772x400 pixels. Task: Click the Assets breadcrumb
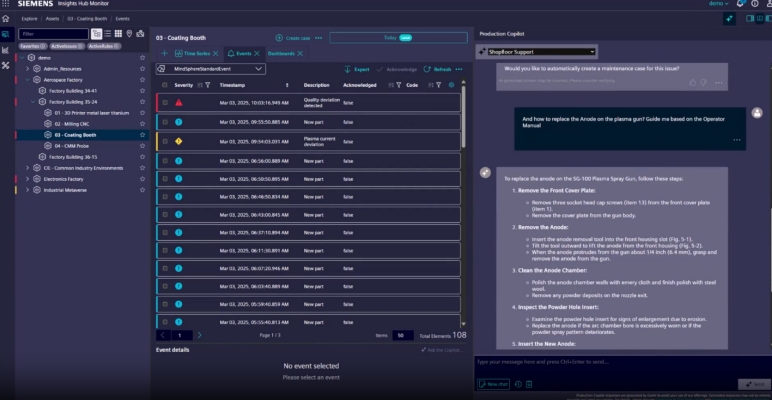pos(52,19)
